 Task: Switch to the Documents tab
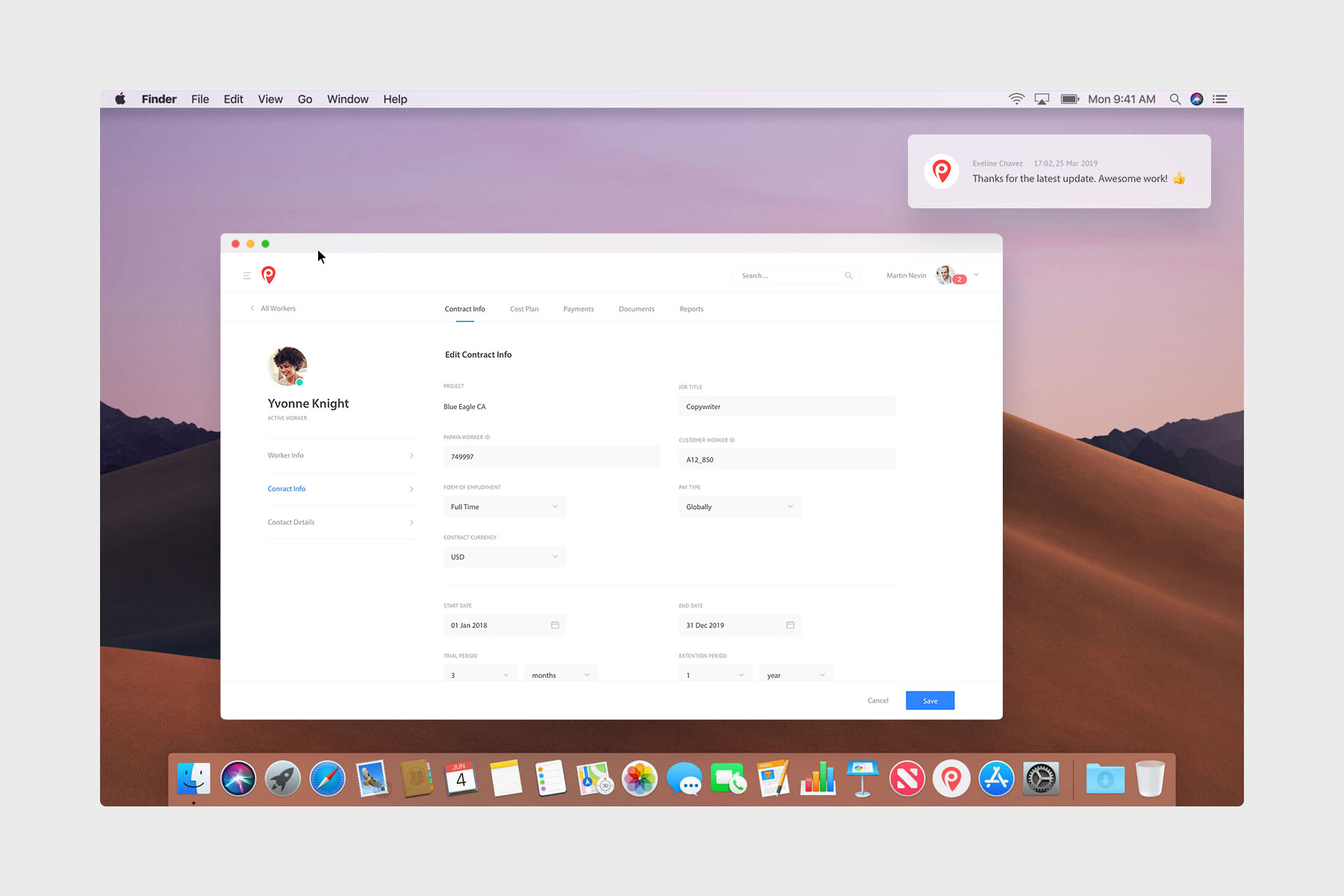coord(636,308)
